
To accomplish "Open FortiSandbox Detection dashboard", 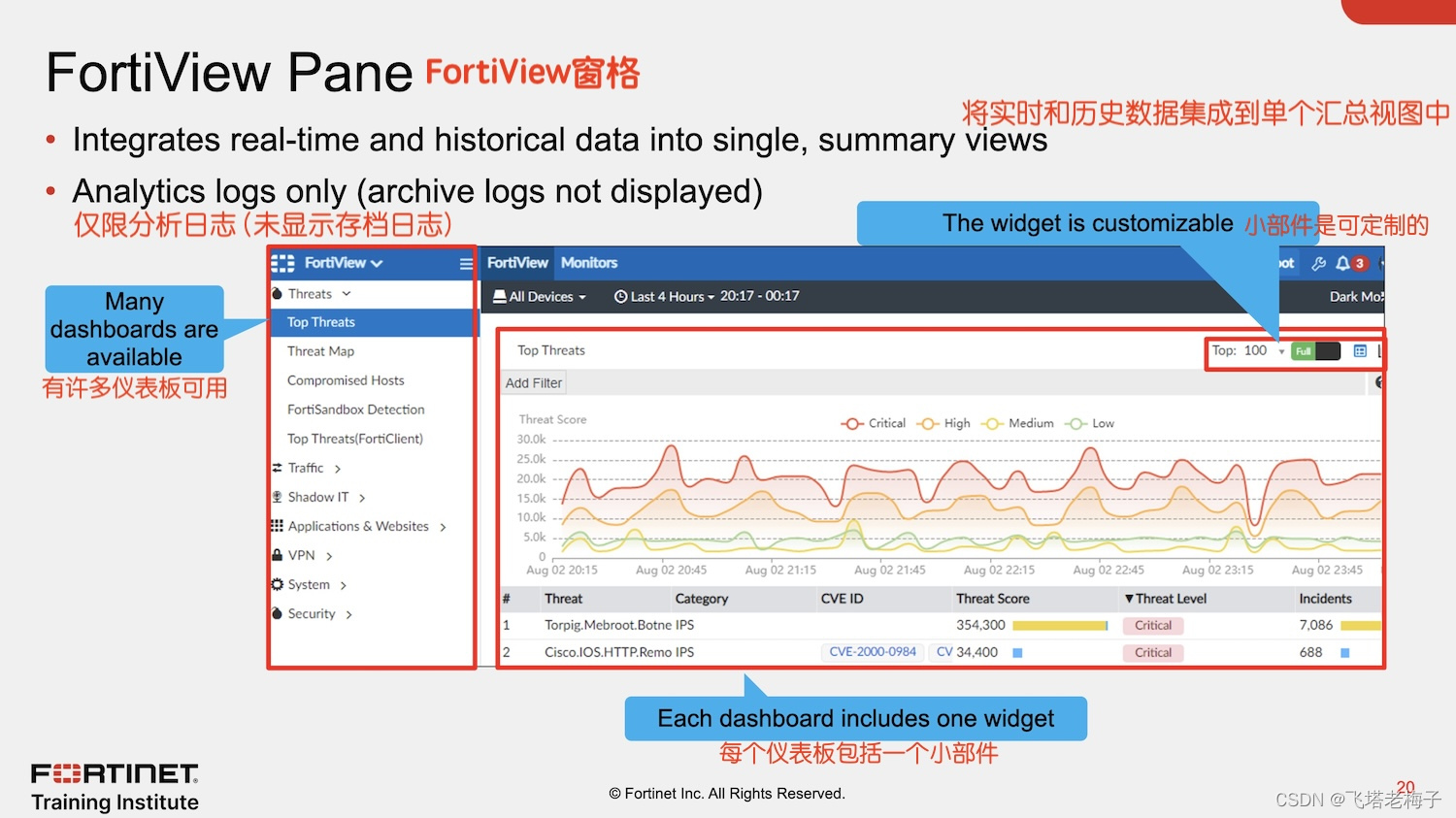I will [355, 409].
